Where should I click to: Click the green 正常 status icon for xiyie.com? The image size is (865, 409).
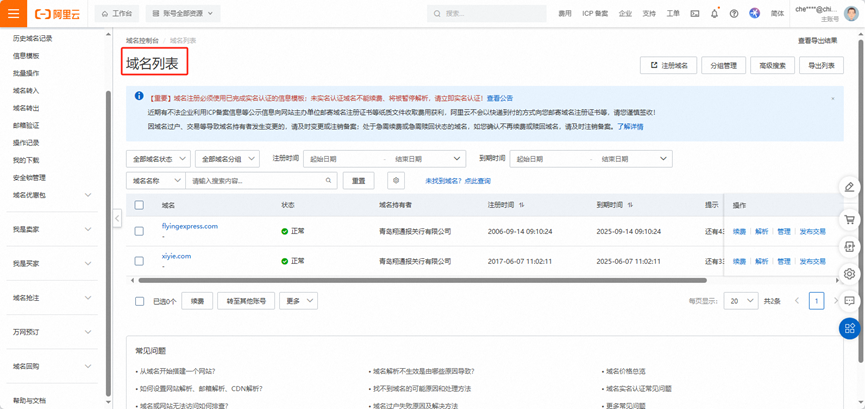point(285,261)
